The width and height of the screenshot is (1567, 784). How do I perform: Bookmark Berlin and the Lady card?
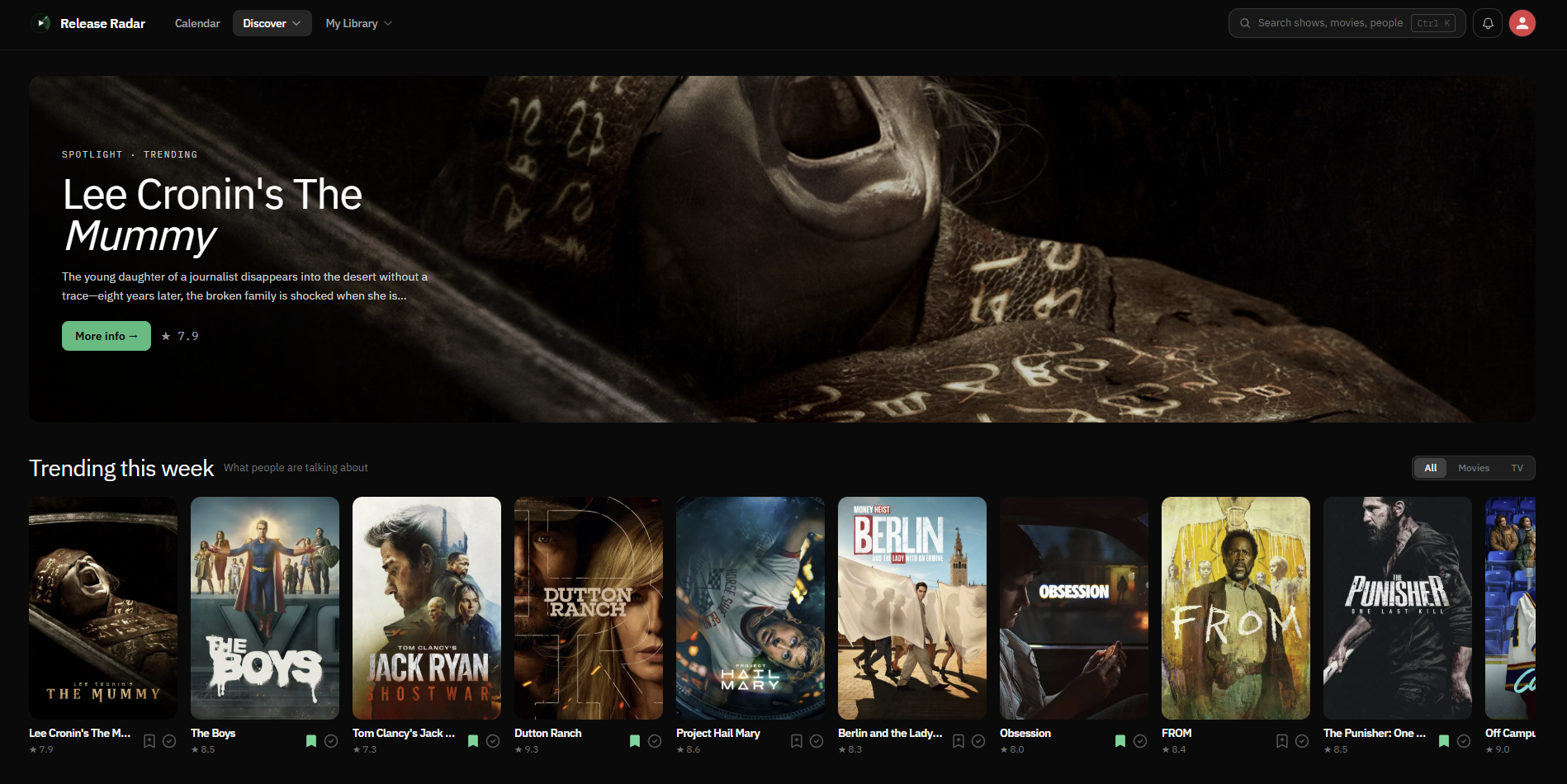pos(959,741)
